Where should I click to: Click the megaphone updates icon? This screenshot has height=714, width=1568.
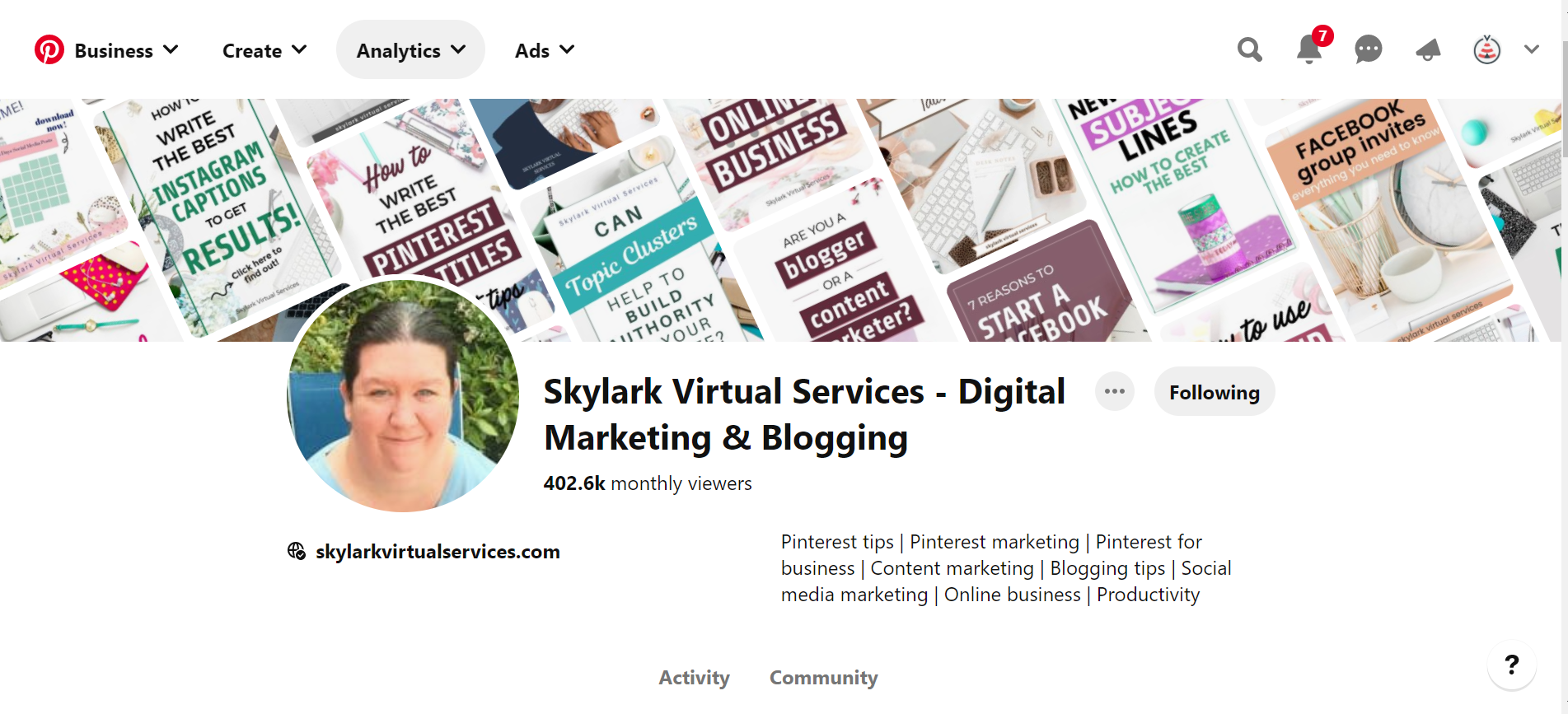[x=1428, y=50]
